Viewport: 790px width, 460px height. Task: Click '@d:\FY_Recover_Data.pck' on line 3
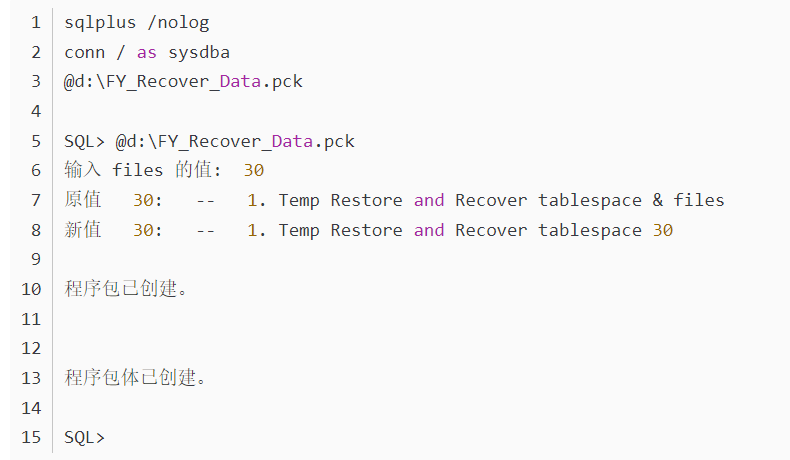pos(183,82)
